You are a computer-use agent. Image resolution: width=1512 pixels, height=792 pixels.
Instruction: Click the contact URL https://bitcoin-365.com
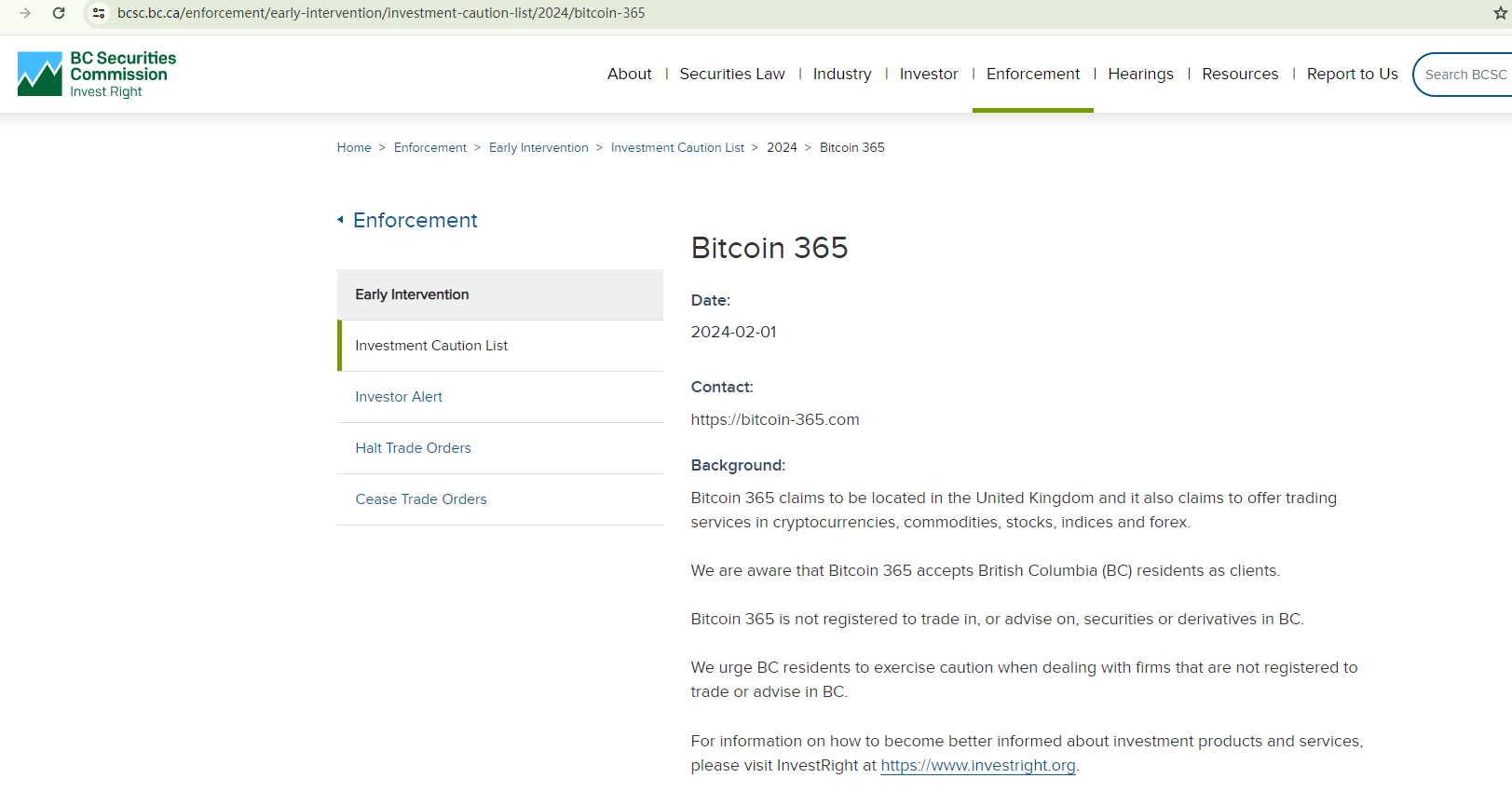(x=775, y=419)
